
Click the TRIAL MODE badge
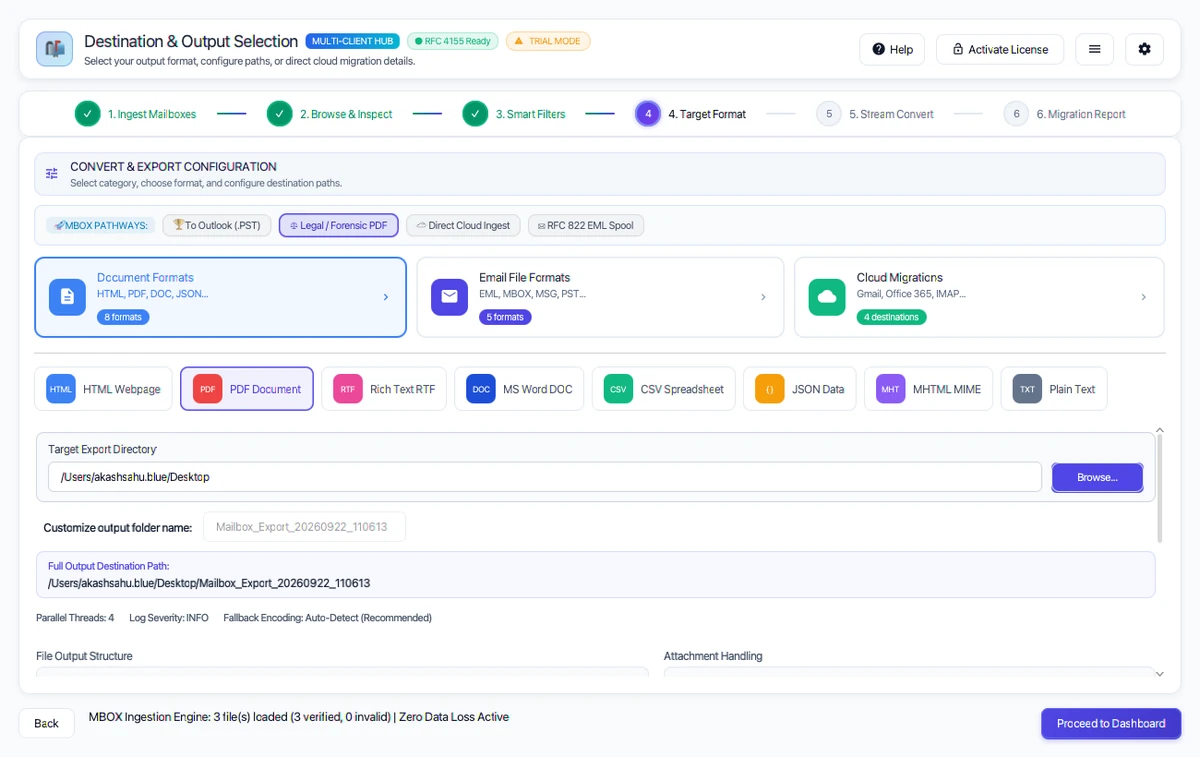coord(548,41)
